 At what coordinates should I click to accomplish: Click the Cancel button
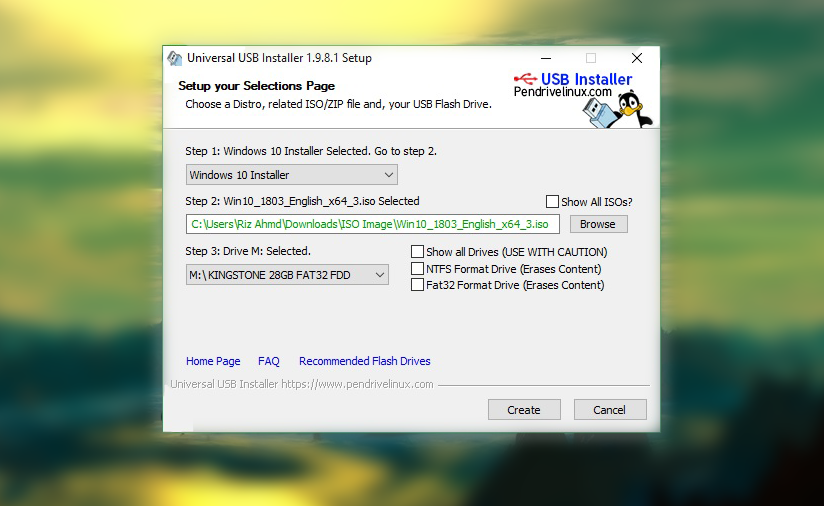610,410
